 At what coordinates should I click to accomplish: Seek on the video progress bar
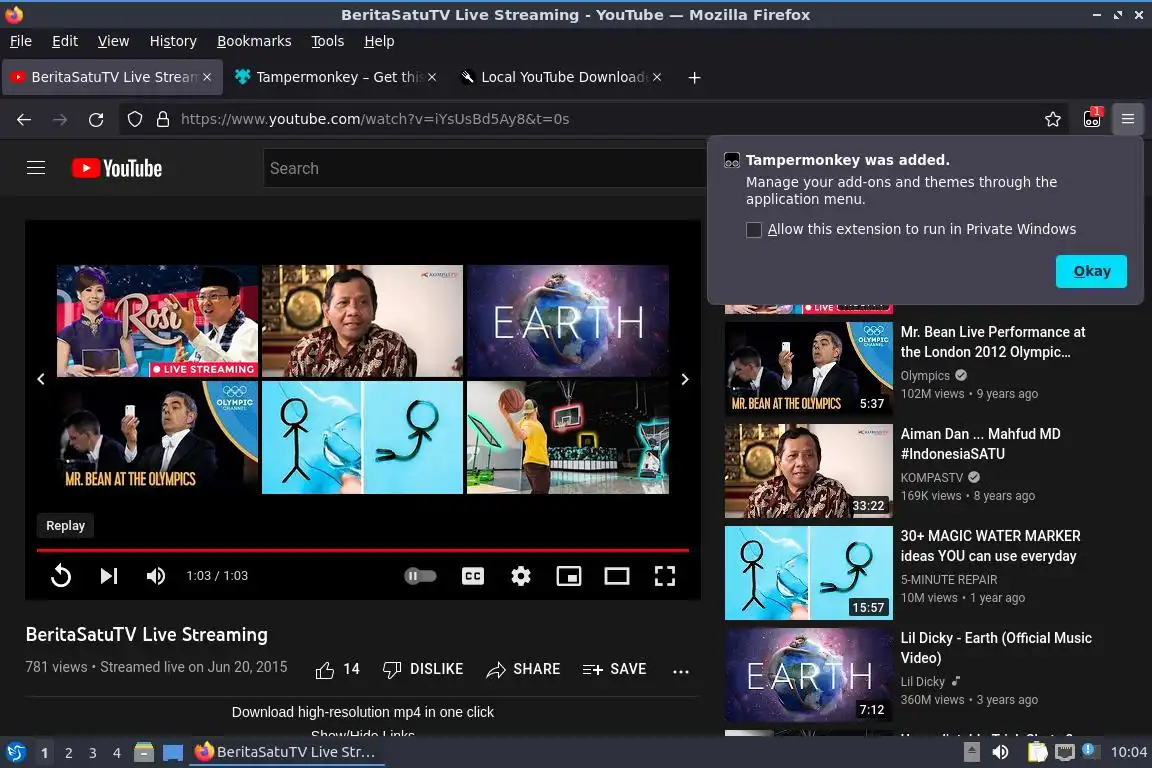coord(363,550)
